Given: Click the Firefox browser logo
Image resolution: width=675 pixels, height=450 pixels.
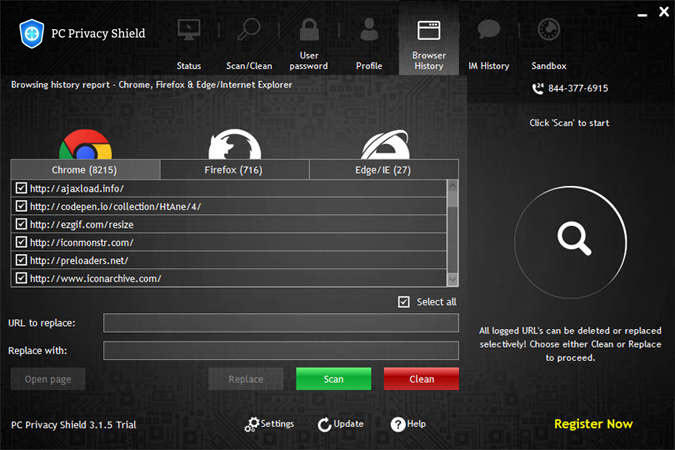Looking at the screenshot, I should (x=235, y=145).
